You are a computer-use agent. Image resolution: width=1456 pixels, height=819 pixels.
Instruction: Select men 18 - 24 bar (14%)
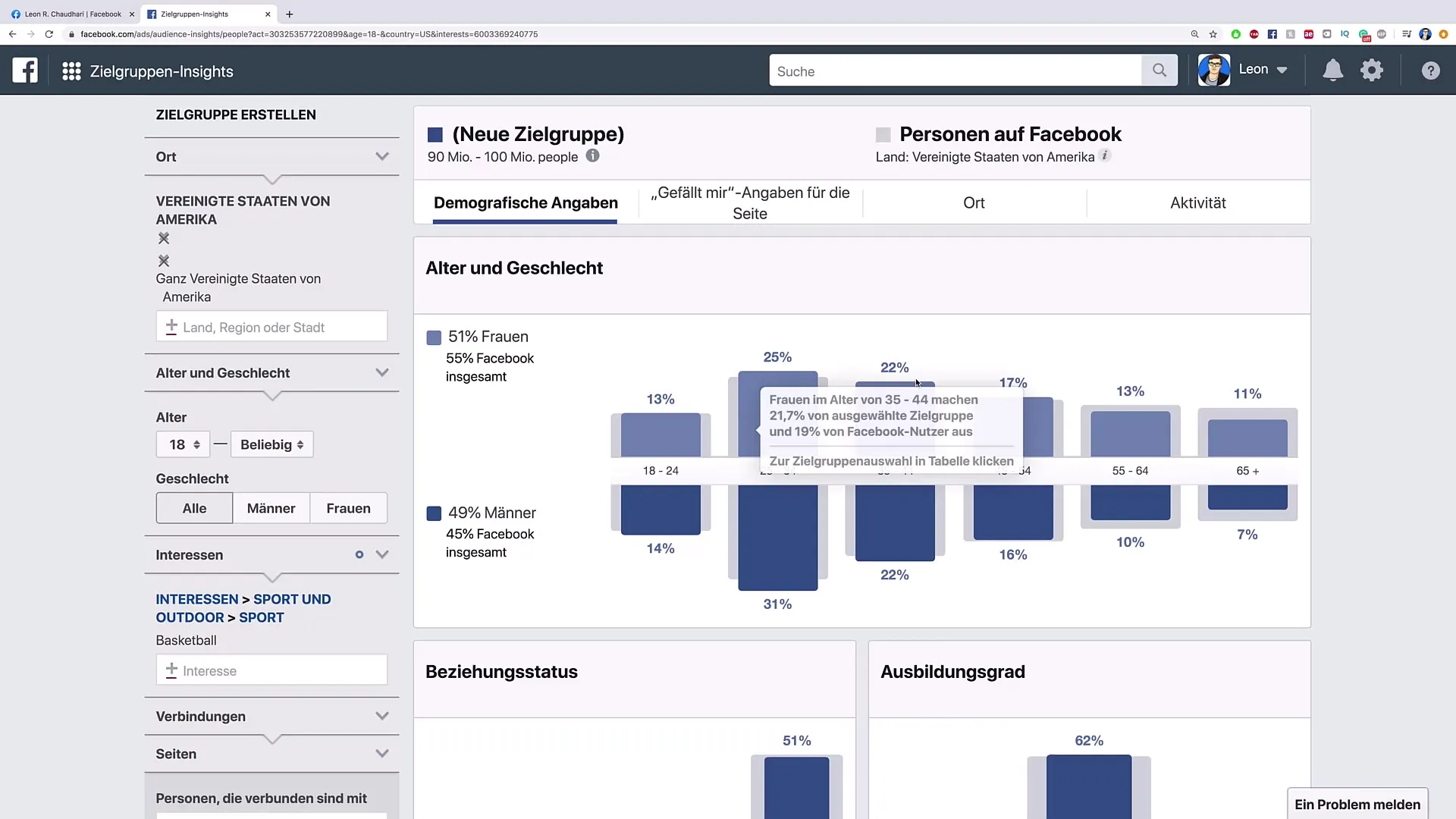point(661,510)
